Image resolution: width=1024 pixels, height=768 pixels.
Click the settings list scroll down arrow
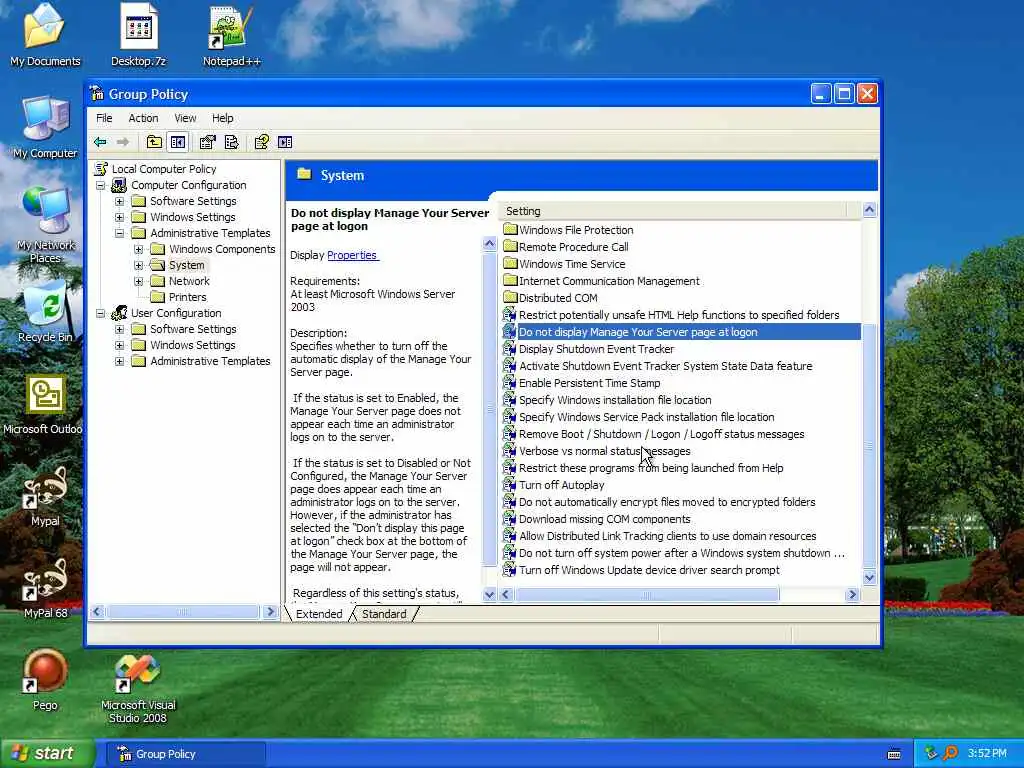[869, 577]
